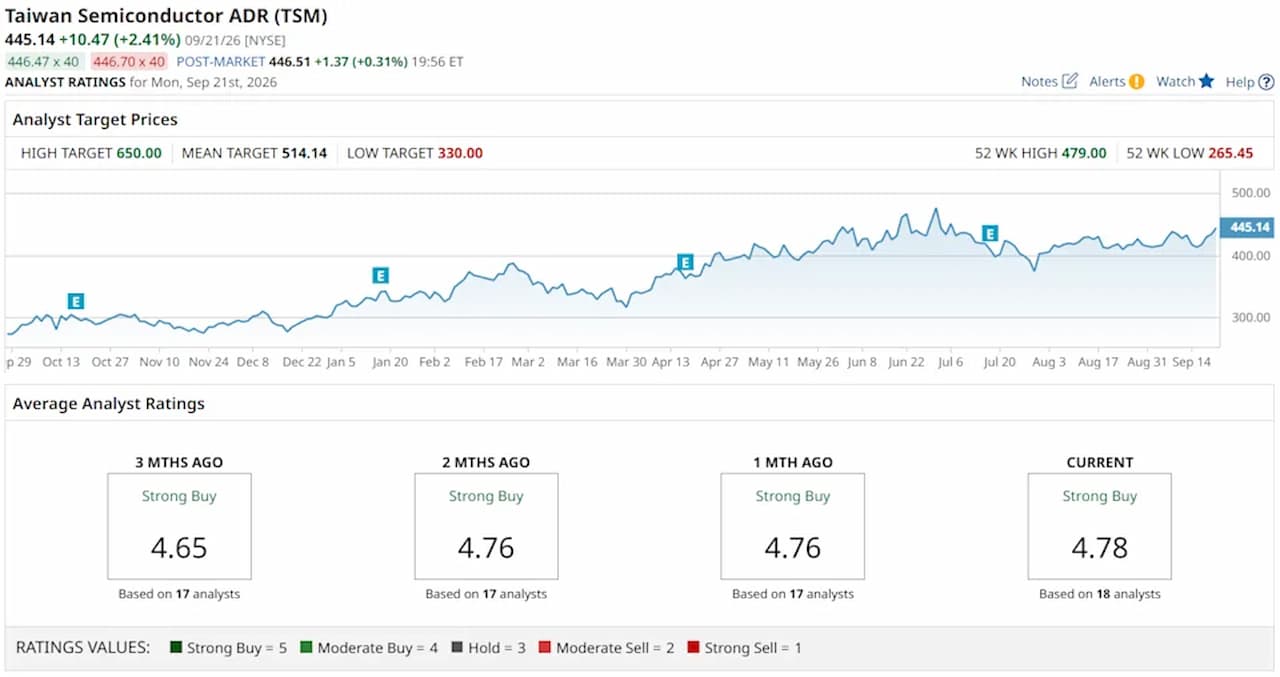Click the 52 WK HIGH 479.00 value
The image size is (1280, 677).
pos(1084,153)
